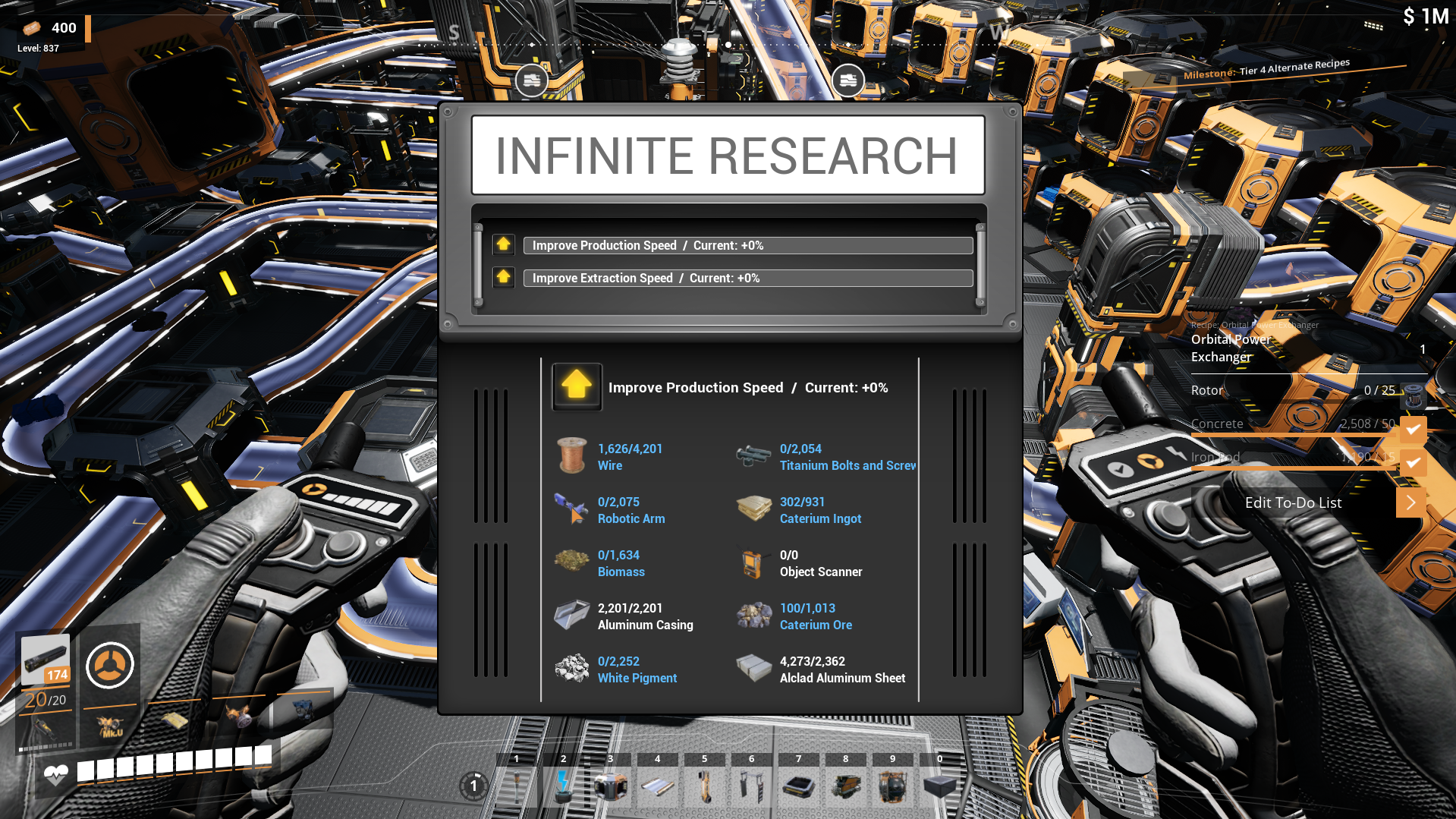Click the Alclad Aluminum Sheet icon
This screenshot has height=819, width=1456.
click(x=754, y=668)
